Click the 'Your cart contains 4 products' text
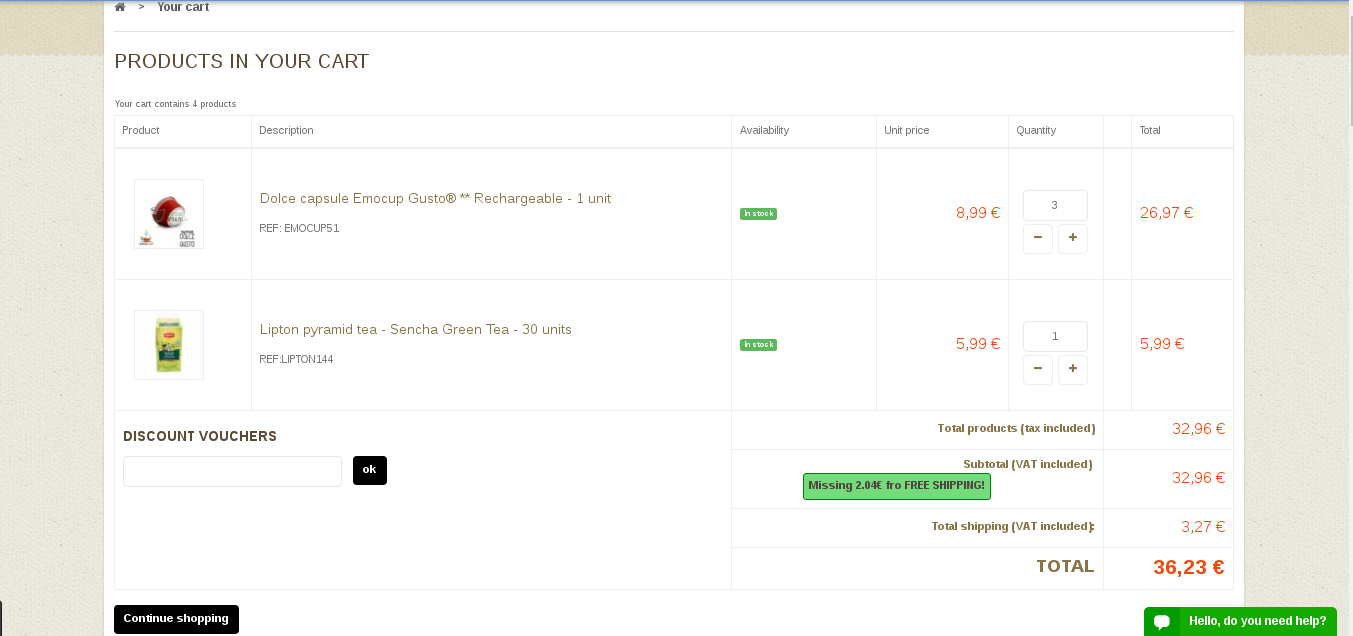Screen dimensions: 1353x636 [x=175, y=104]
